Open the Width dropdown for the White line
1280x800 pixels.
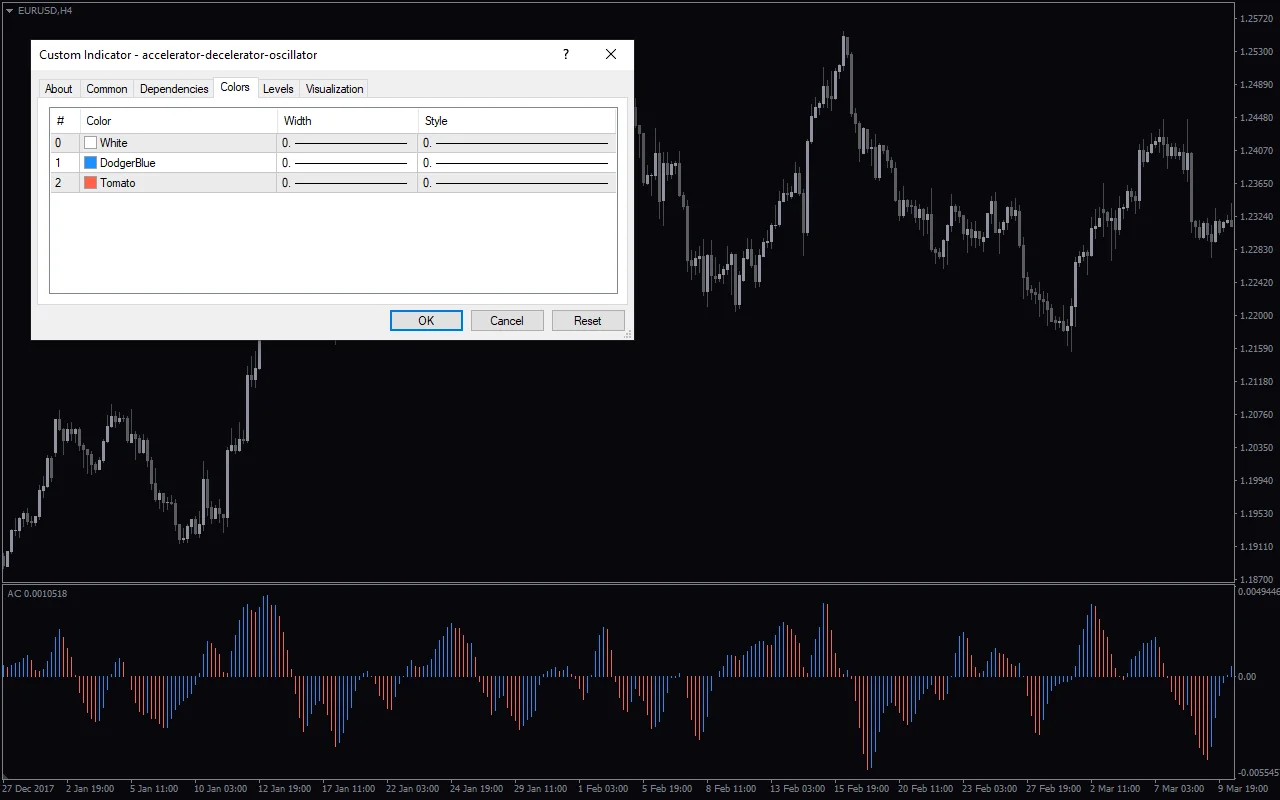pyautogui.click(x=345, y=142)
